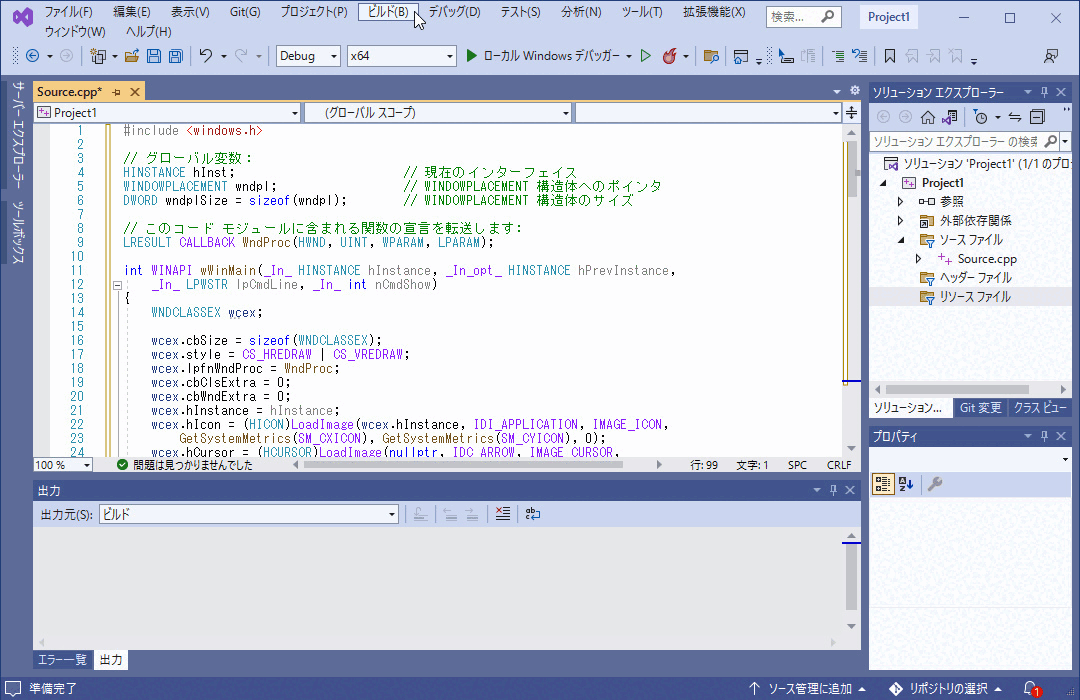Open the ビルド menu
The image size is (1080, 700).
coord(389,12)
